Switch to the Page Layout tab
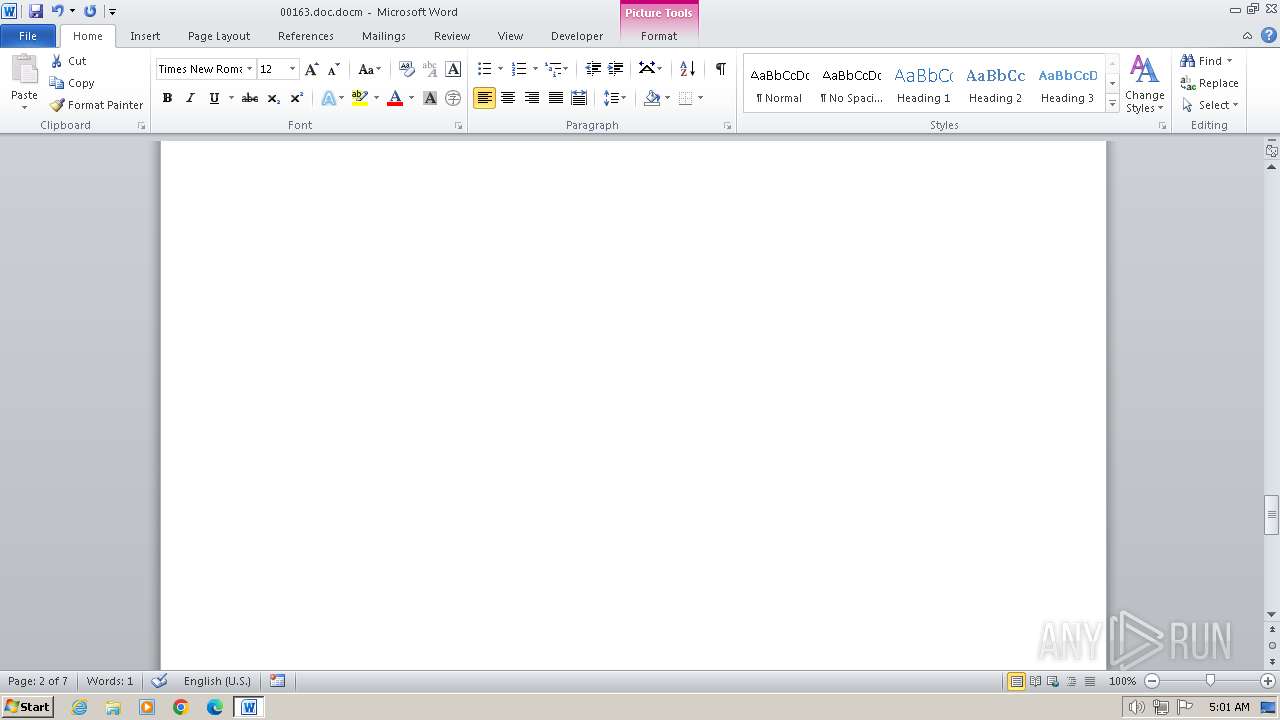 pos(219,36)
